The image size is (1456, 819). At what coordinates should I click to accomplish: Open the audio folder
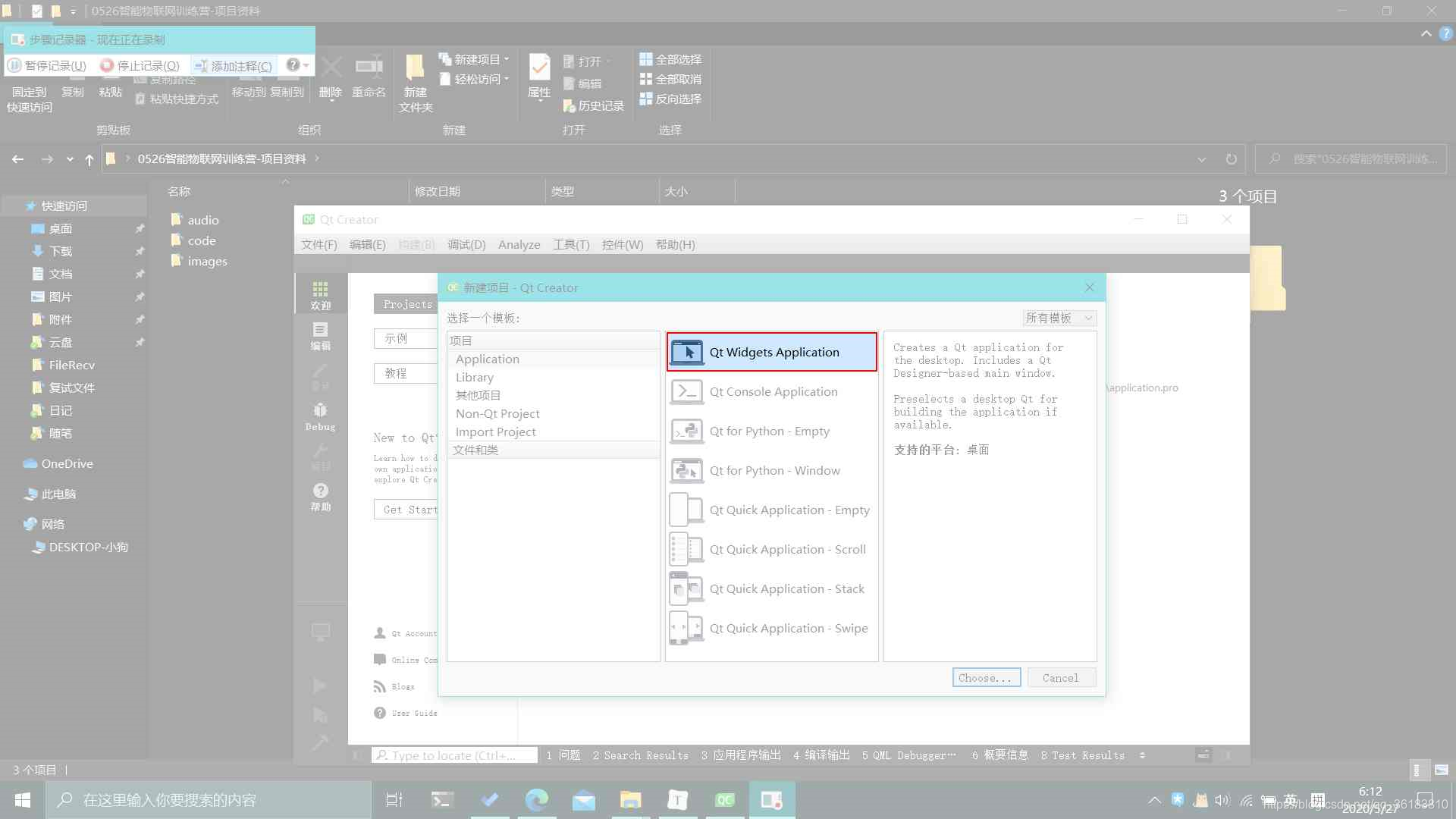coord(202,220)
